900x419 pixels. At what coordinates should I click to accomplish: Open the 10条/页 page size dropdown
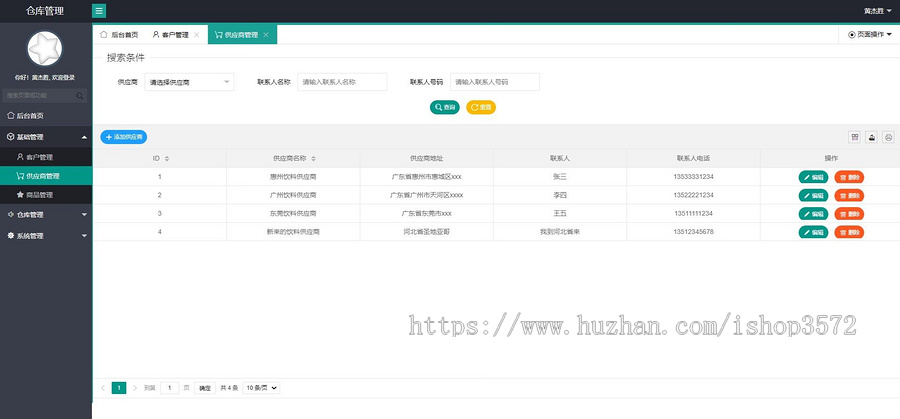[261, 388]
